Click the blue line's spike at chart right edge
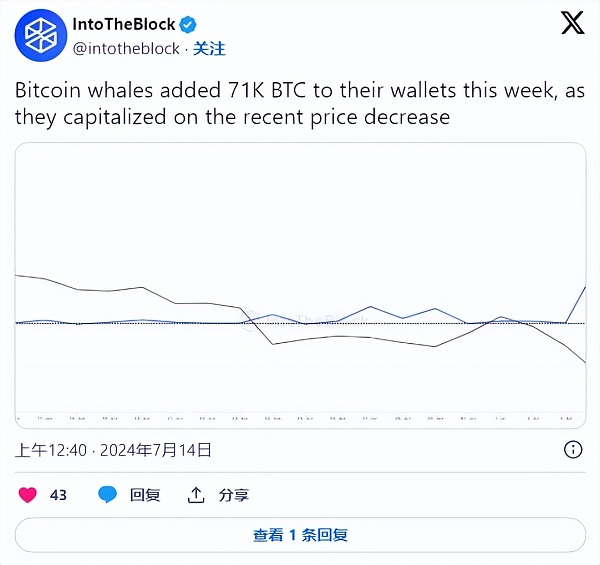The height and width of the screenshot is (565, 600). (584, 289)
